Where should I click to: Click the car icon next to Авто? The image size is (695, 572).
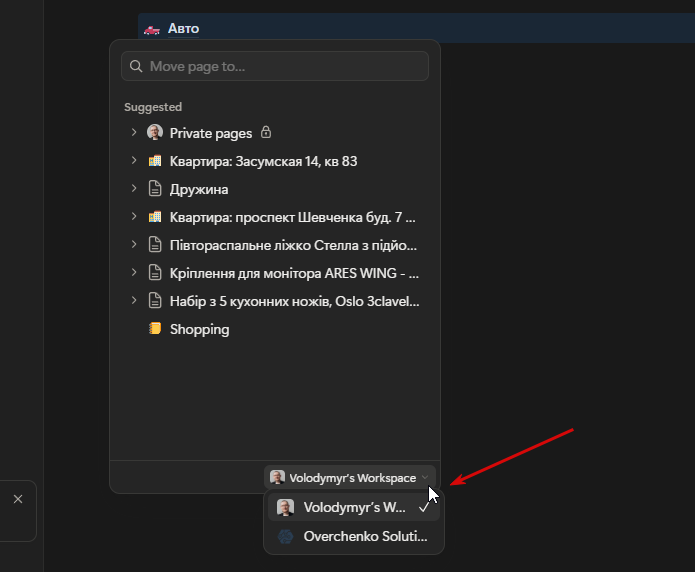coord(151,29)
